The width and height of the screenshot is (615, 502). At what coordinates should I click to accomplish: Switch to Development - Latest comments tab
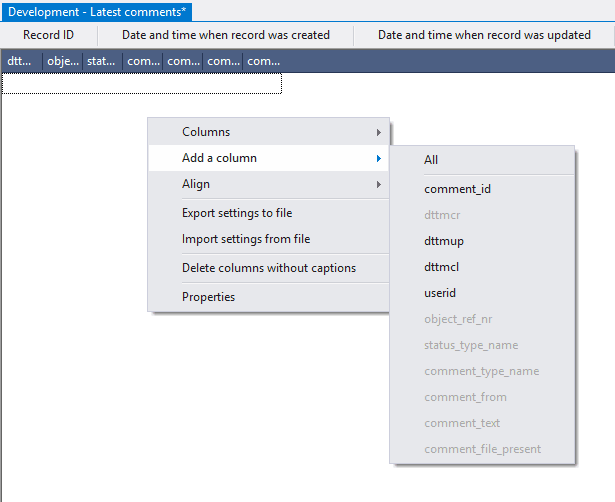[x=98, y=12]
